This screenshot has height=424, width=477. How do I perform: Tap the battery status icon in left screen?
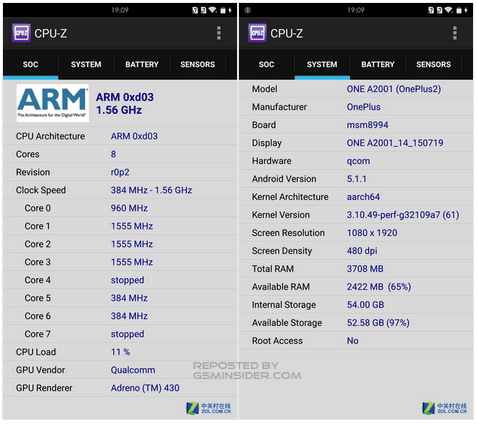coord(223,10)
